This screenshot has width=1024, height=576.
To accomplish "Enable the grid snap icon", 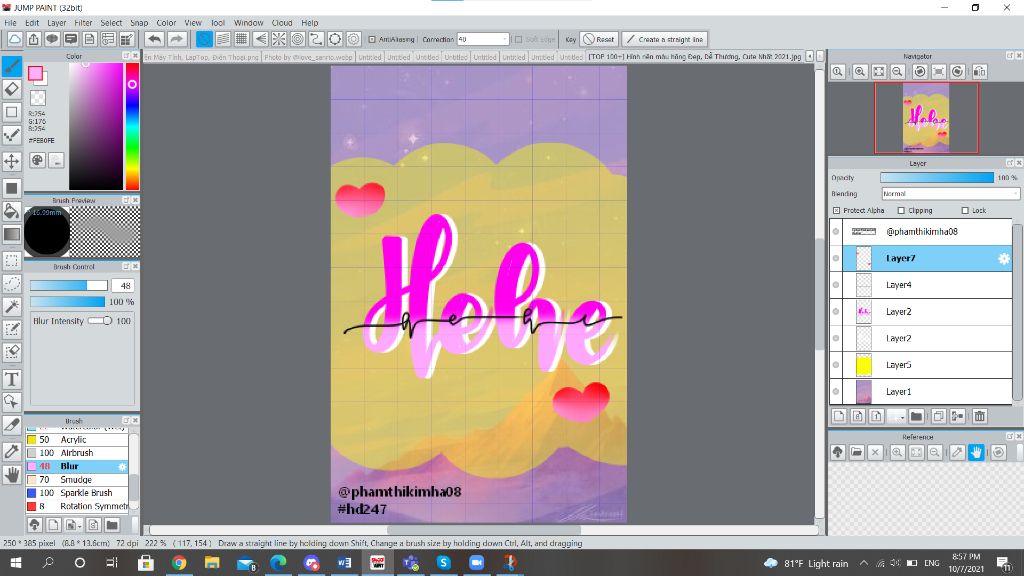I will [242, 39].
